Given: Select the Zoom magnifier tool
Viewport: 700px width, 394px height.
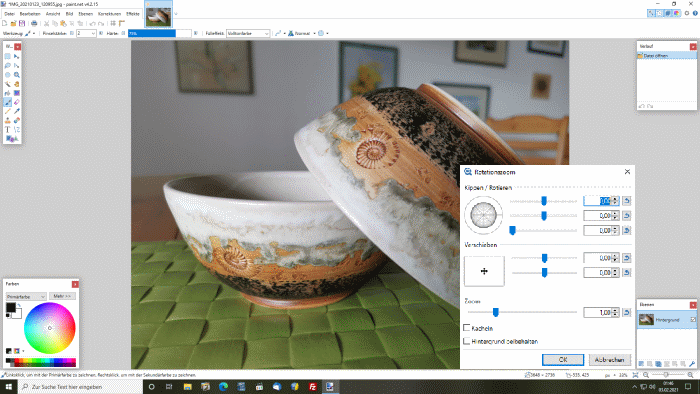Looking at the screenshot, I should tap(17, 75).
